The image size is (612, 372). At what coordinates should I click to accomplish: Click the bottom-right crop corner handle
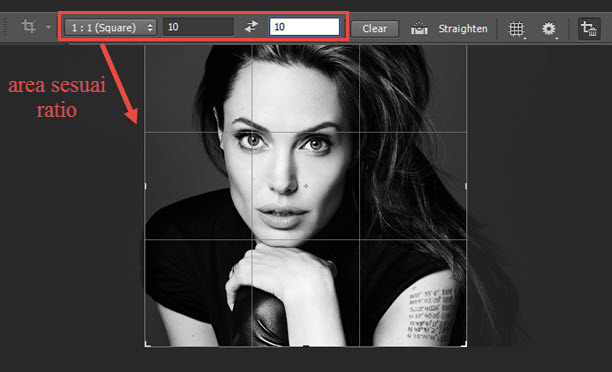pyautogui.click(x=464, y=344)
